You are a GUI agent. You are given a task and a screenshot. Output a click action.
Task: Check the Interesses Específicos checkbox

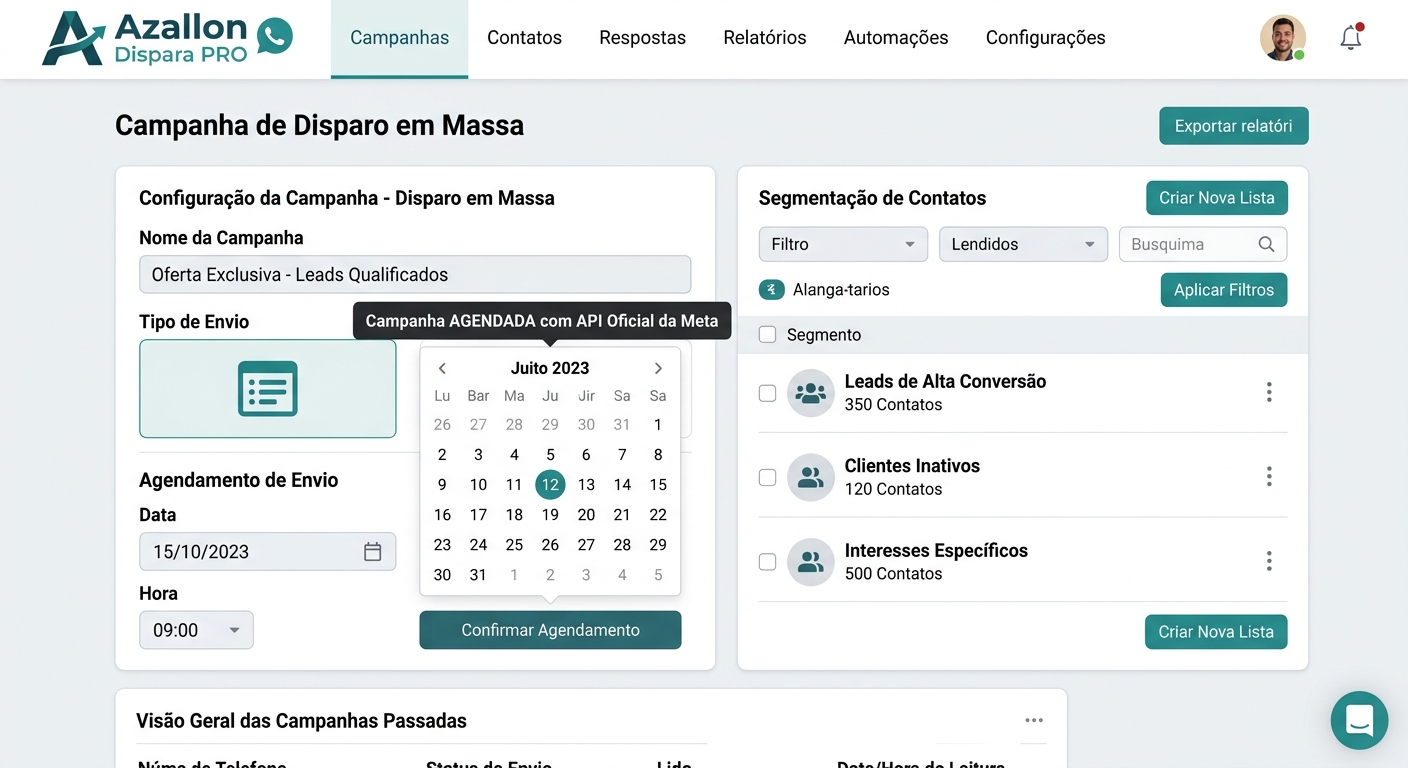click(x=767, y=562)
